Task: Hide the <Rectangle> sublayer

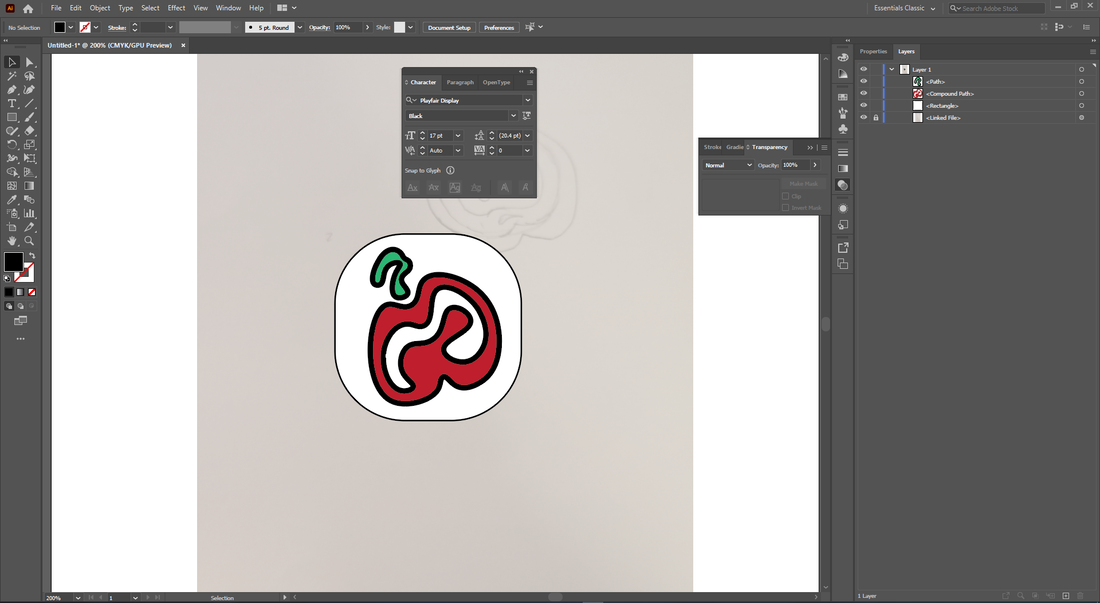Action: pos(864,105)
